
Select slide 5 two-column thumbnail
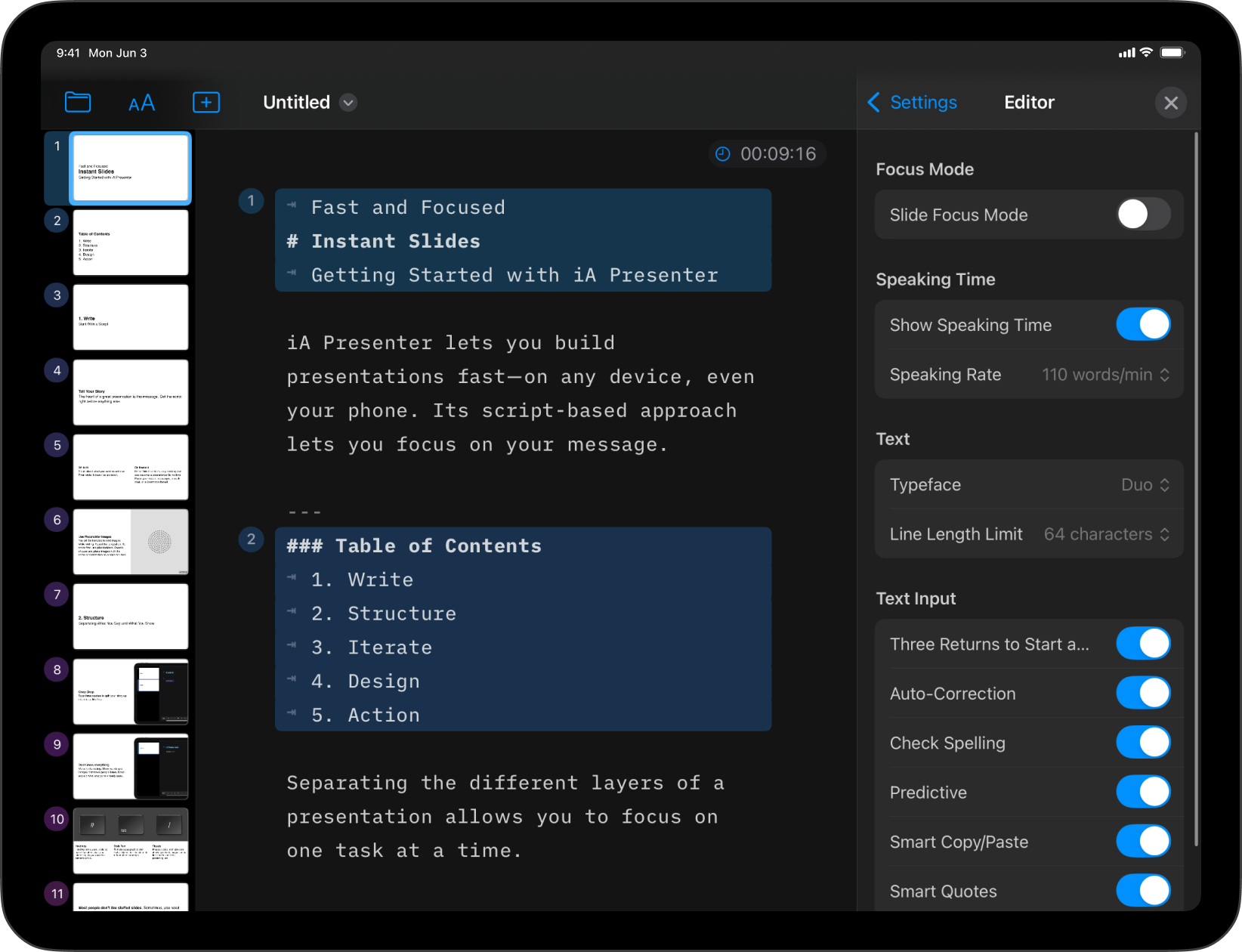click(x=131, y=467)
